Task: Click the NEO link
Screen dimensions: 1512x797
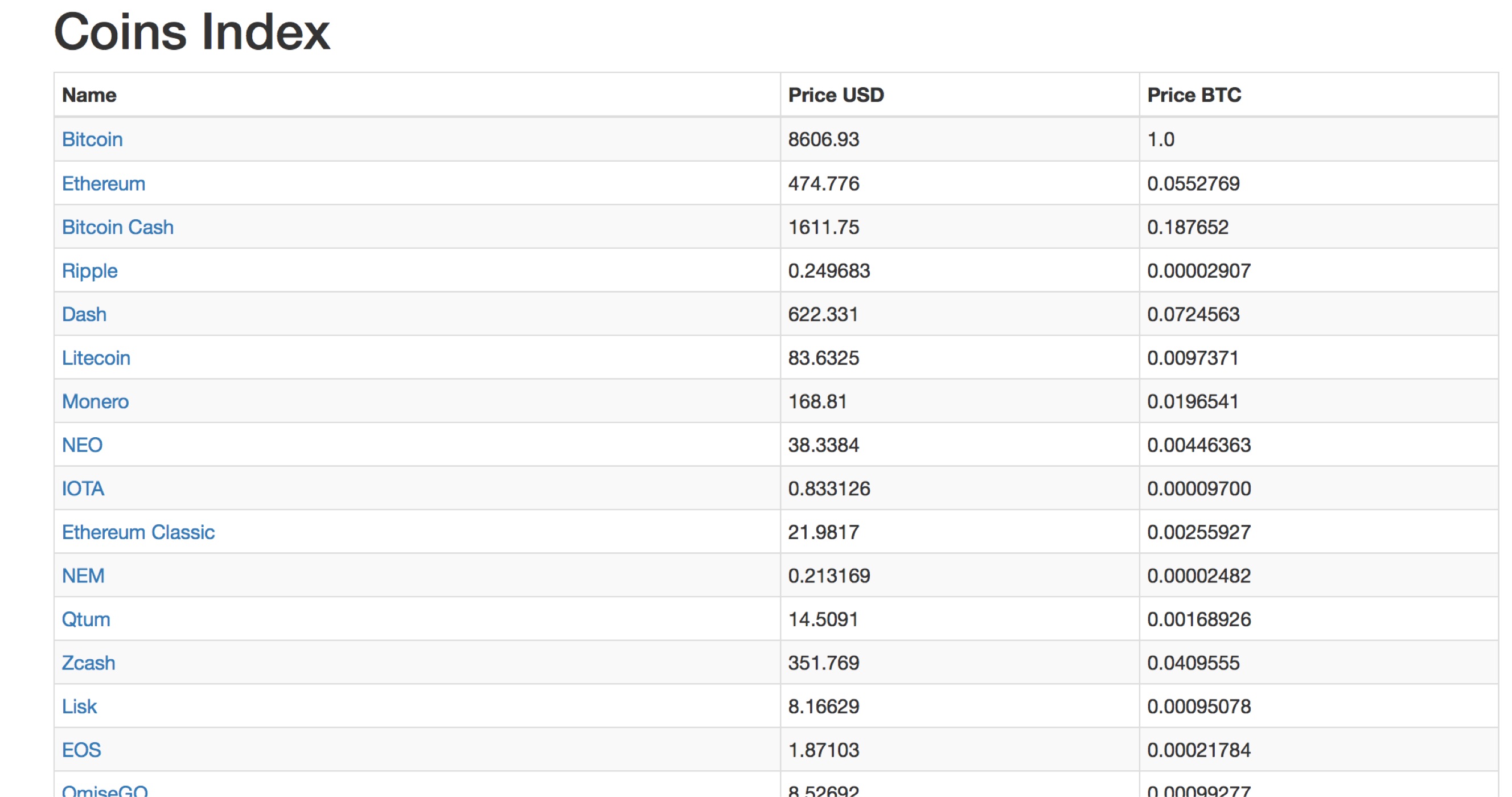Action: pos(82,445)
